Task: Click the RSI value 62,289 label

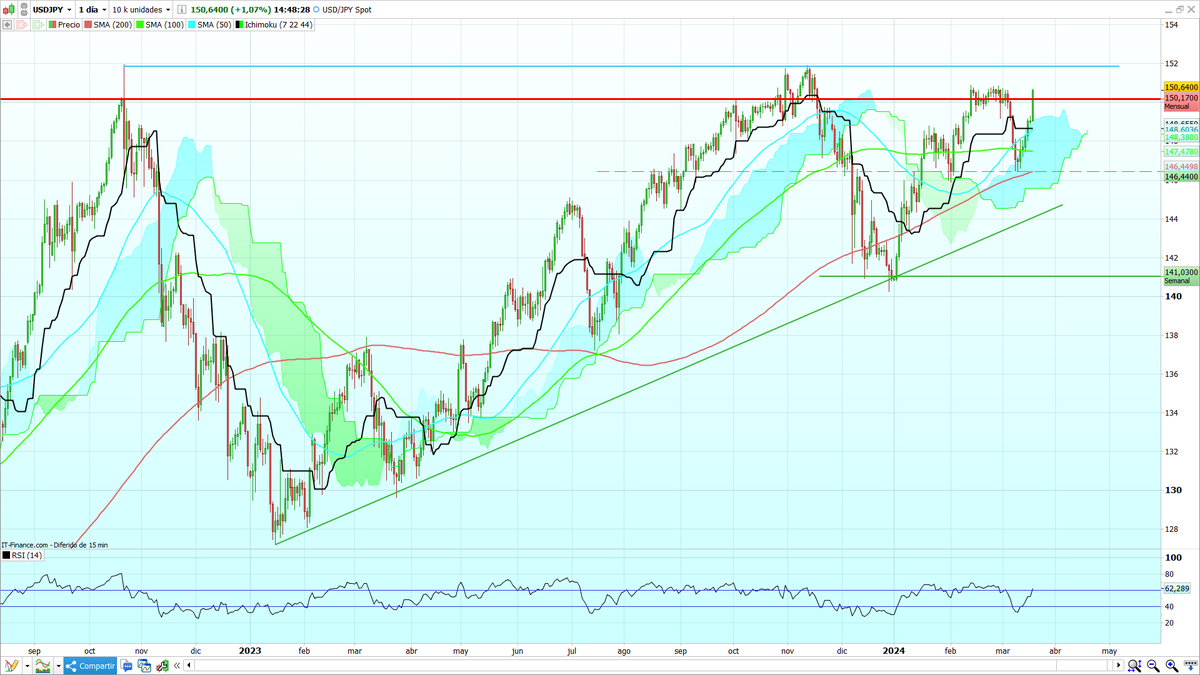Action: click(x=1178, y=589)
